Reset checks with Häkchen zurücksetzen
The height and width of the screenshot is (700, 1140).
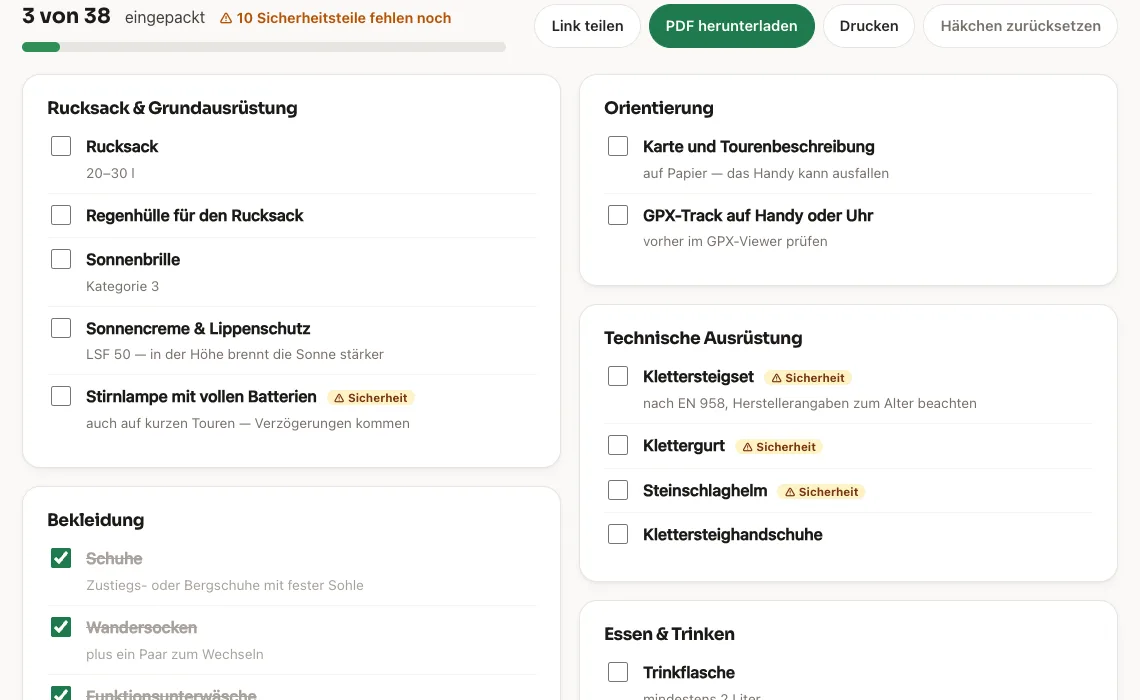[1020, 26]
